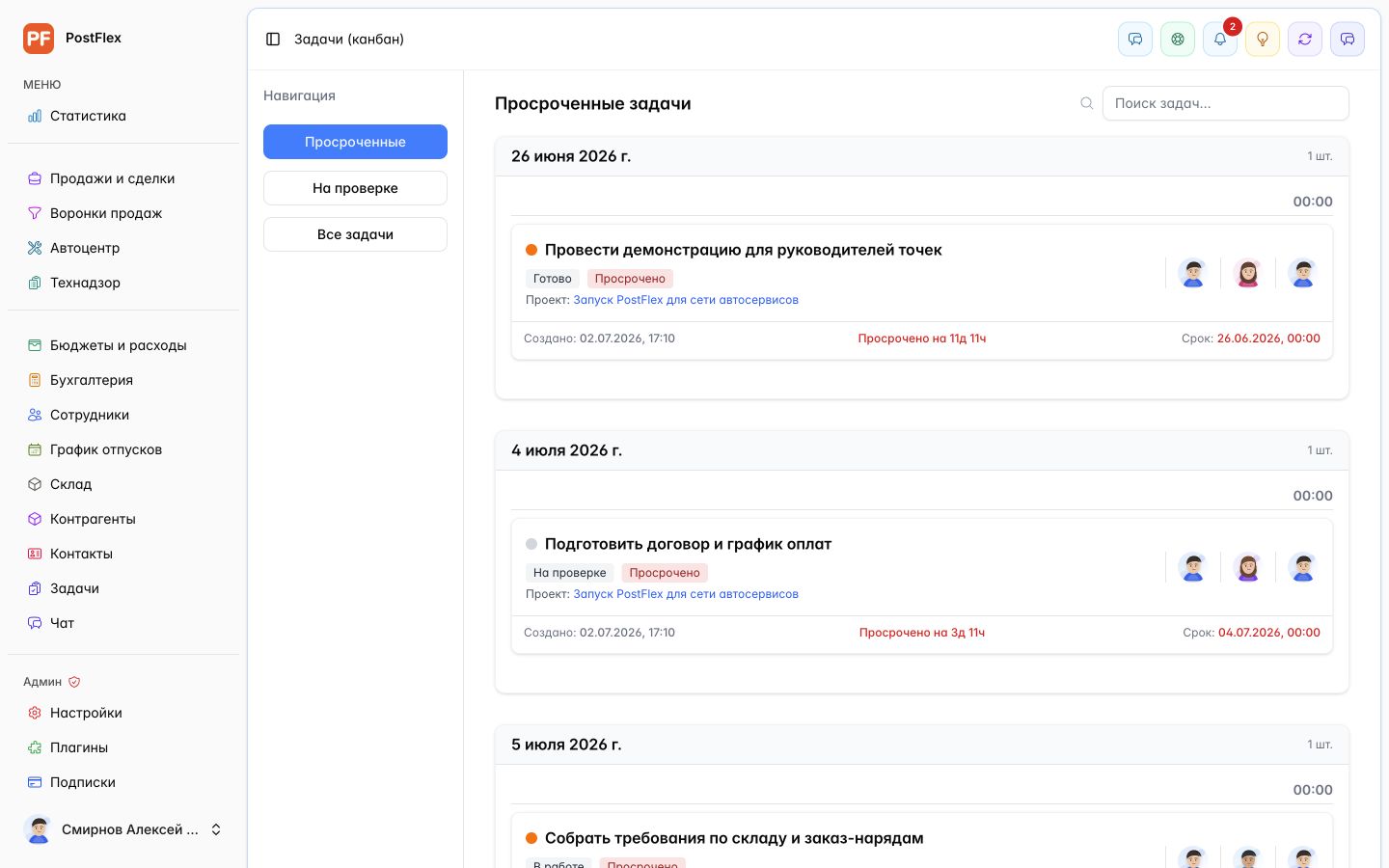Switch to the Все задачи tab
1389x868 pixels.
[x=355, y=234]
